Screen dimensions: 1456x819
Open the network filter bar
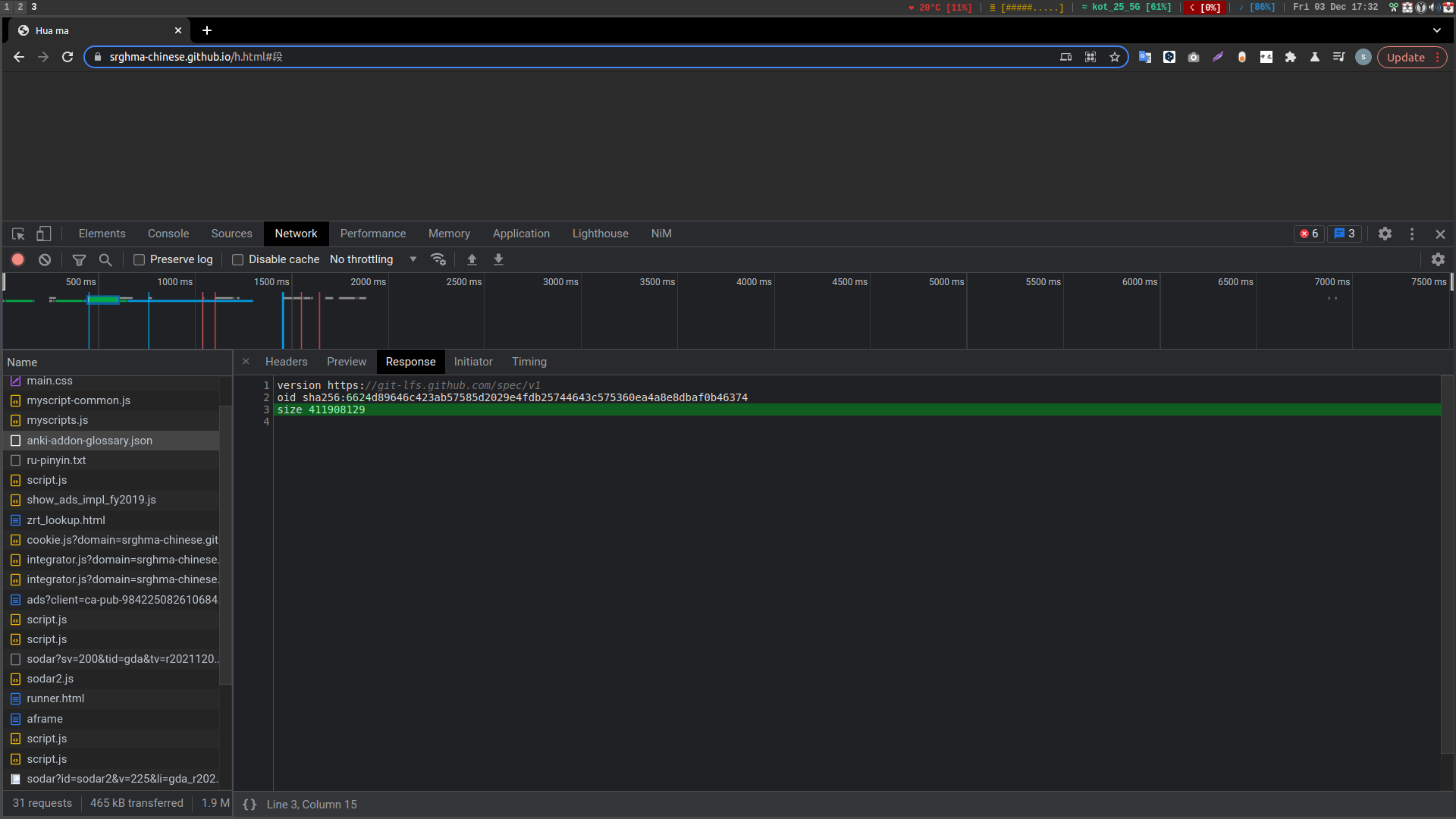pos(79,259)
